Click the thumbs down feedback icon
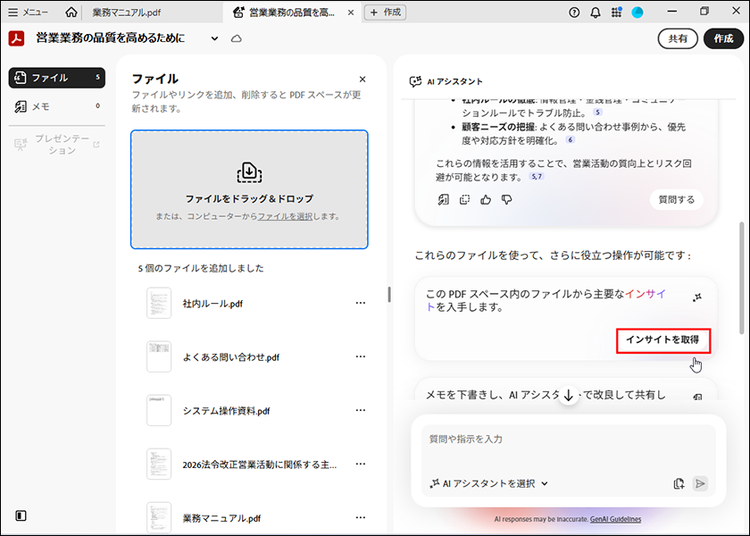This screenshot has width=750, height=536. pyautogui.click(x=507, y=199)
